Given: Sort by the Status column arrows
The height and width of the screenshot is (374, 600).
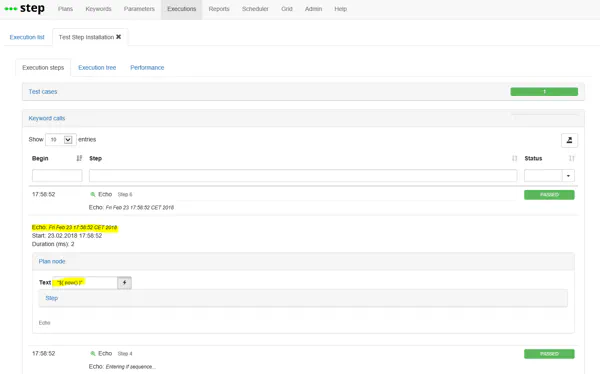Looking at the screenshot, I should click(571, 158).
